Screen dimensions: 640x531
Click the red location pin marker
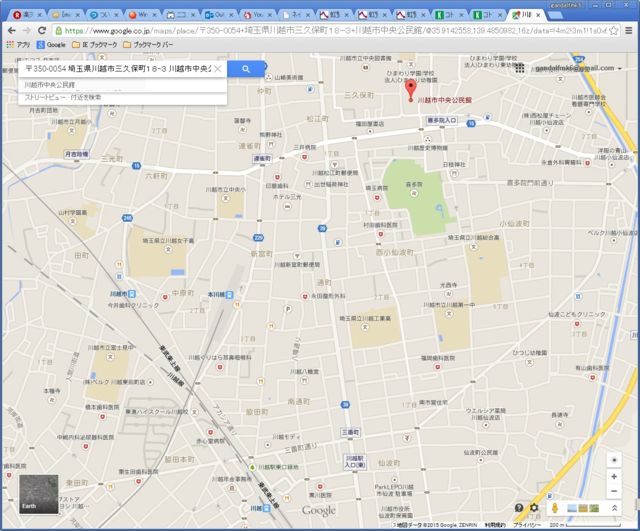[x=408, y=90]
